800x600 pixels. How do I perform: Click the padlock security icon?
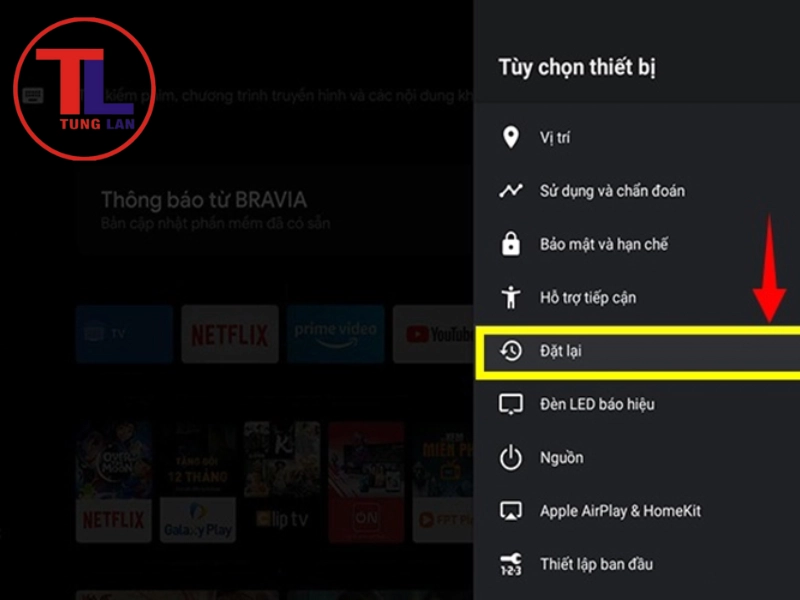pyautogui.click(x=511, y=244)
